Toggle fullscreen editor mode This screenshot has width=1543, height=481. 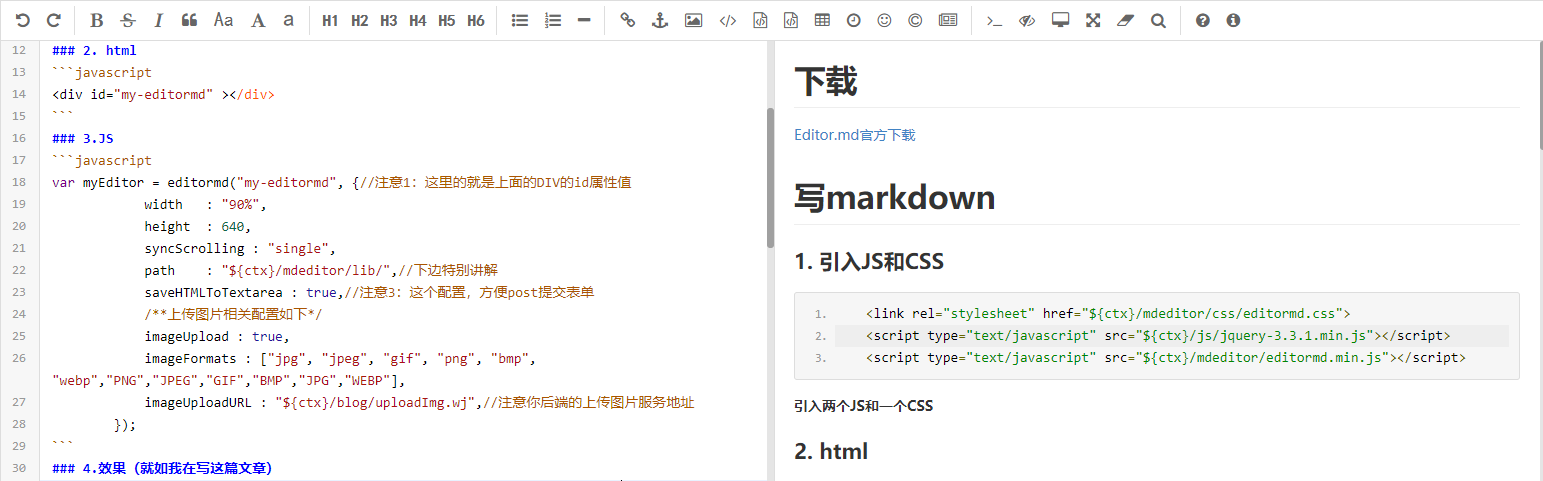[x=1093, y=20]
